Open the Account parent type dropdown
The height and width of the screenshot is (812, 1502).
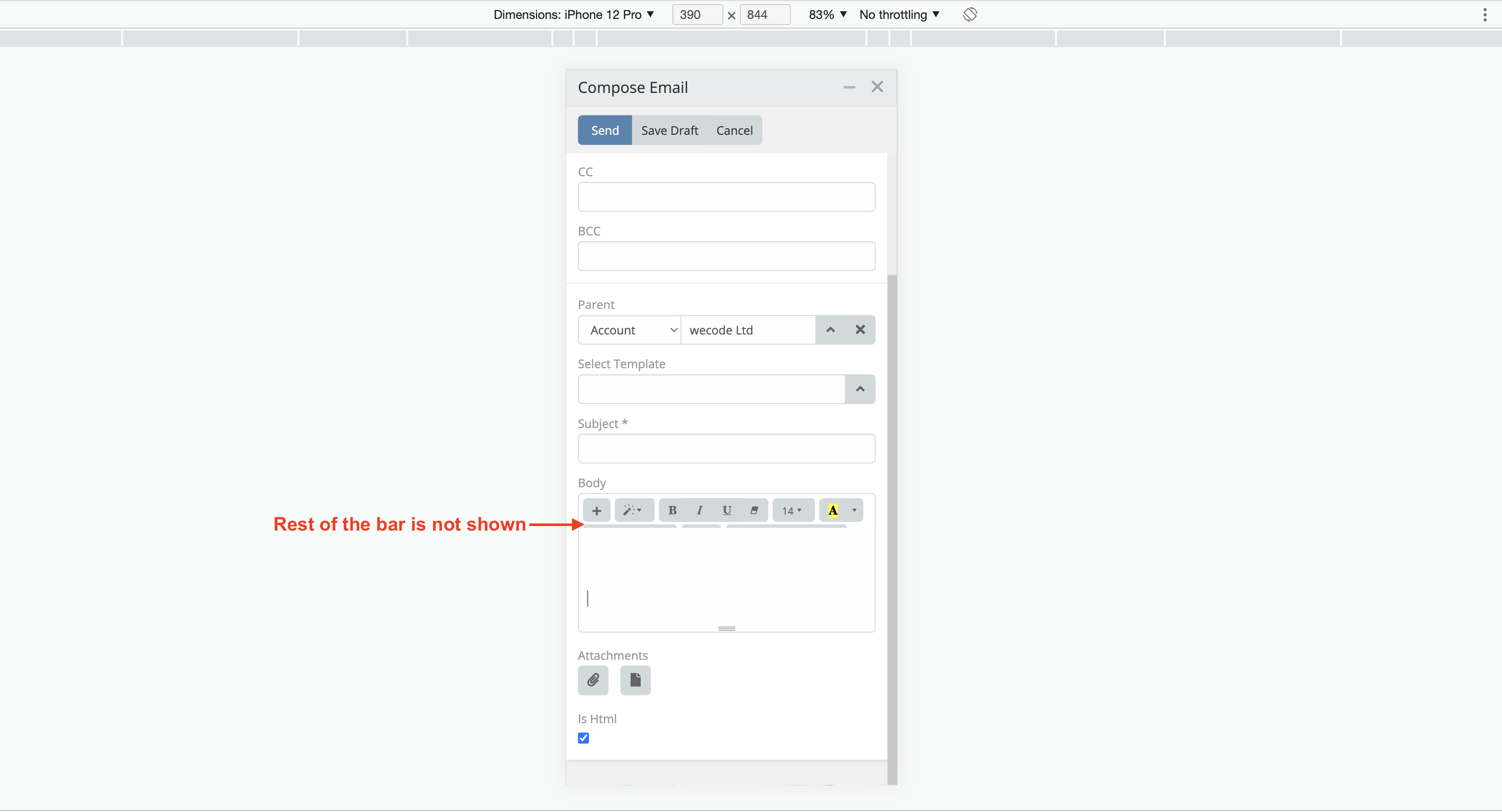click(629, 329)
